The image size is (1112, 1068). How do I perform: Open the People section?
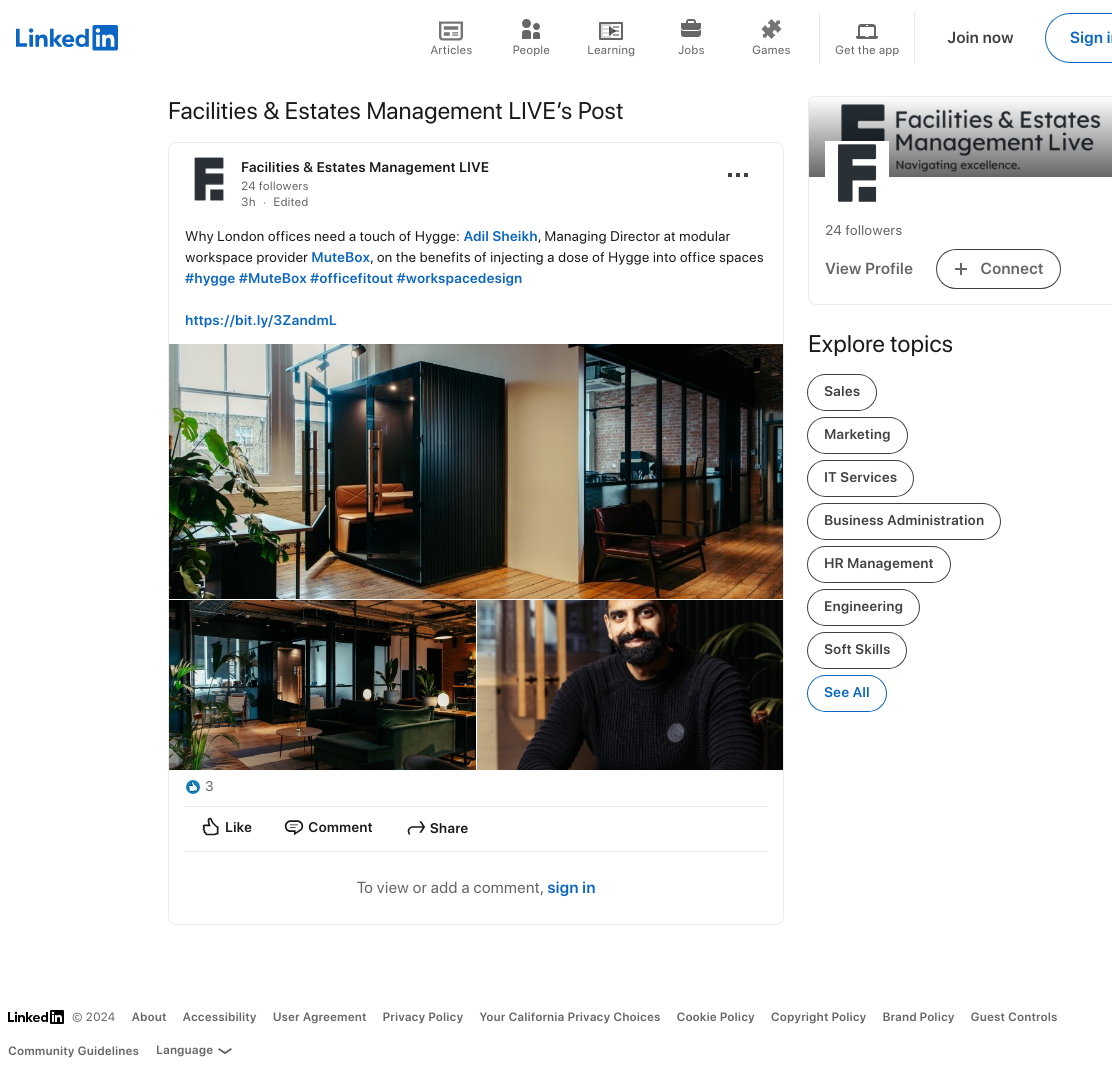click(x=531, y=38)
